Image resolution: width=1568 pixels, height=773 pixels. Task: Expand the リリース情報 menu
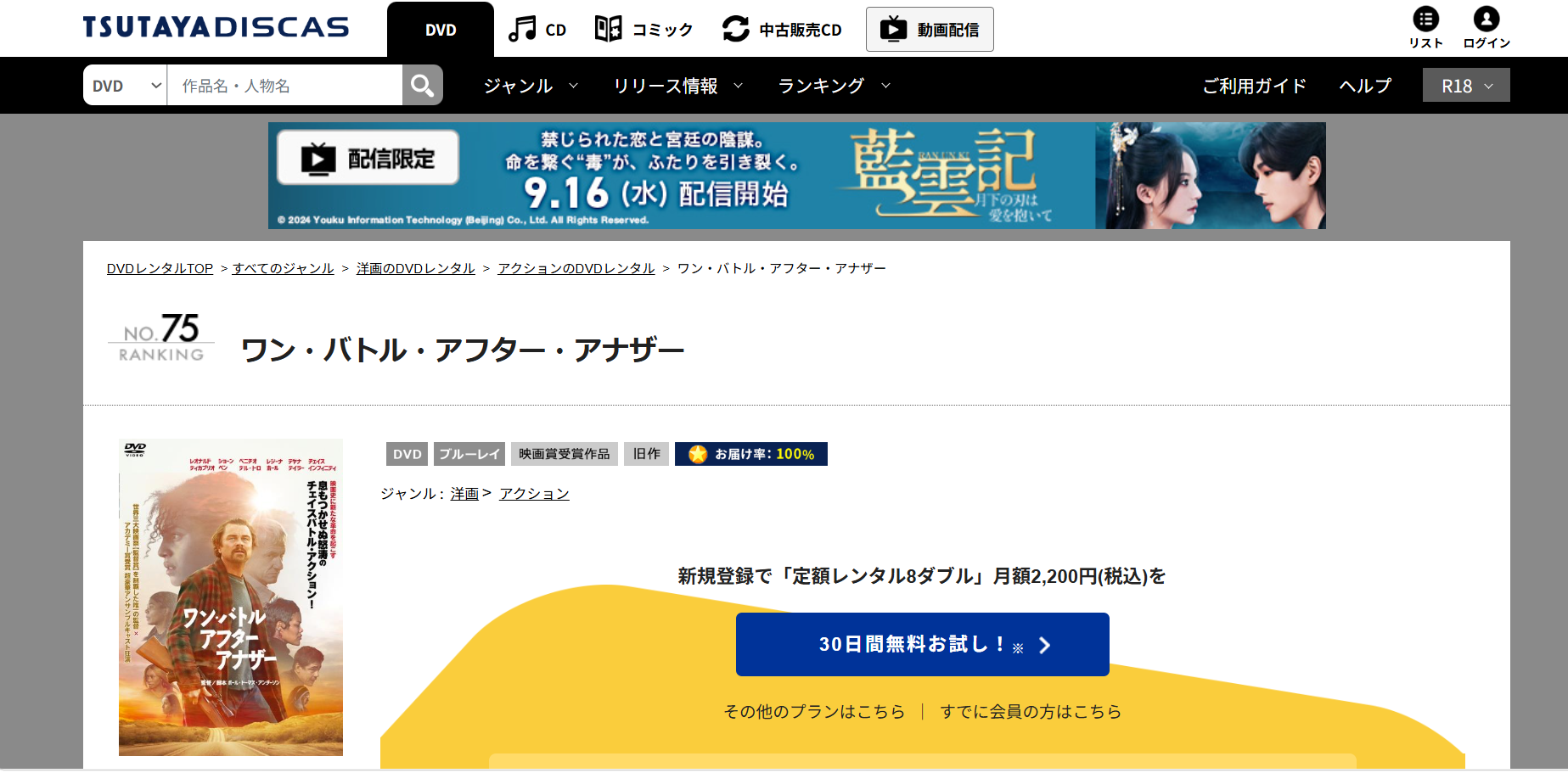tap(678, 86)
